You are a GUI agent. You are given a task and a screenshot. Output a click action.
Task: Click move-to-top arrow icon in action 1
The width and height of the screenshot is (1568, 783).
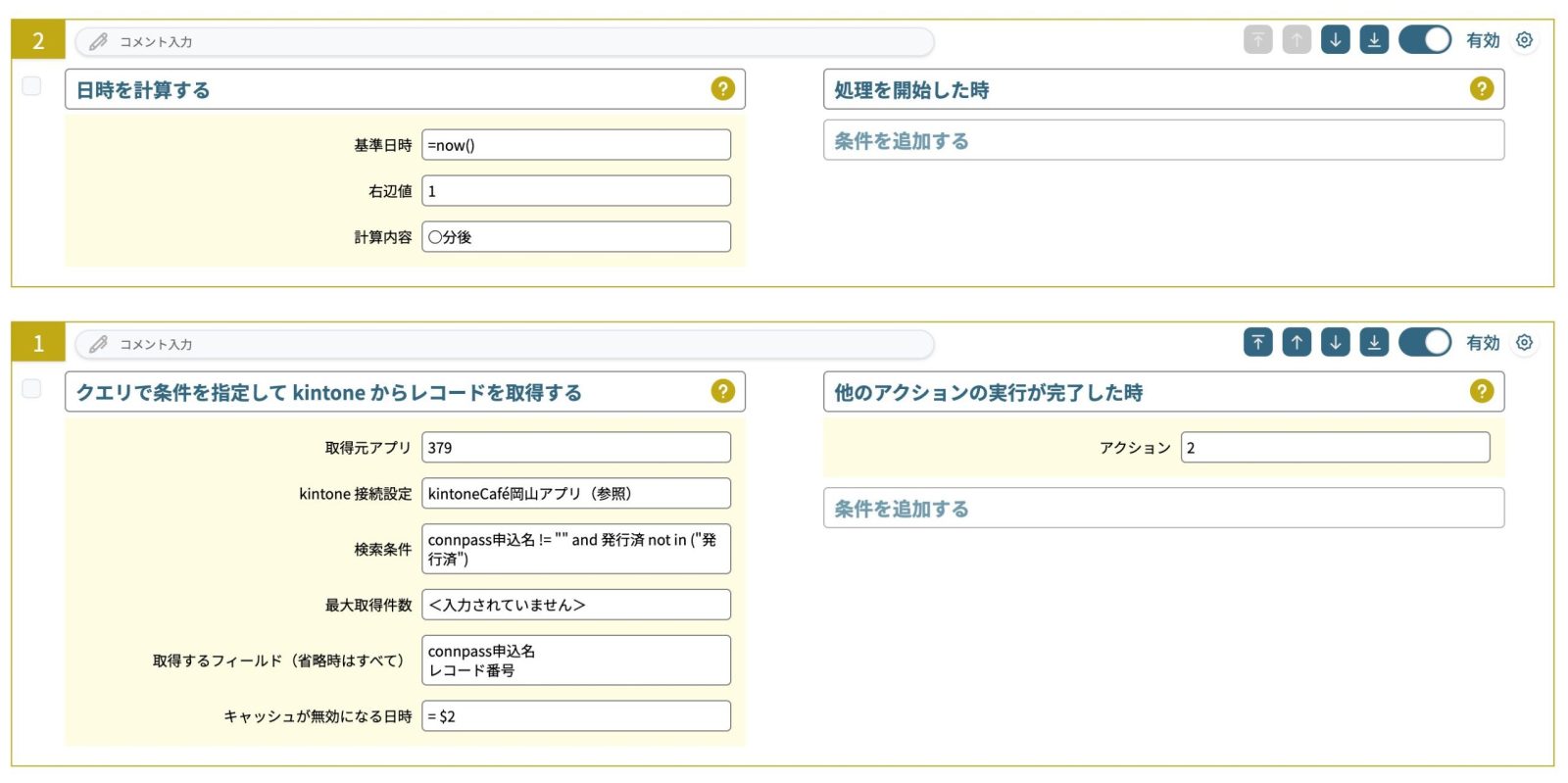[1257, 342]
